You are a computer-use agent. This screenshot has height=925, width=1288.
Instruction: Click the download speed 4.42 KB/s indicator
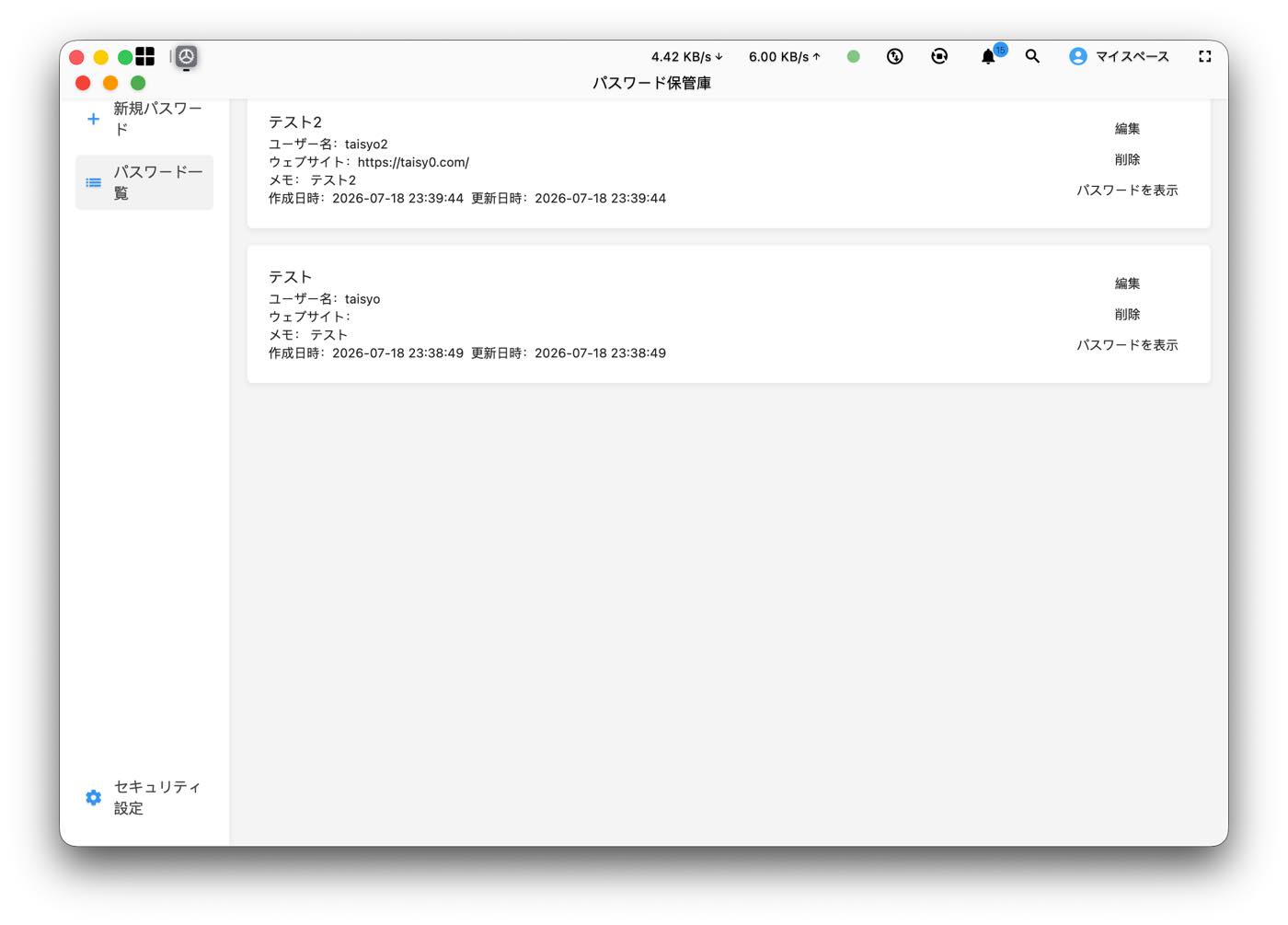coord(687,57)
